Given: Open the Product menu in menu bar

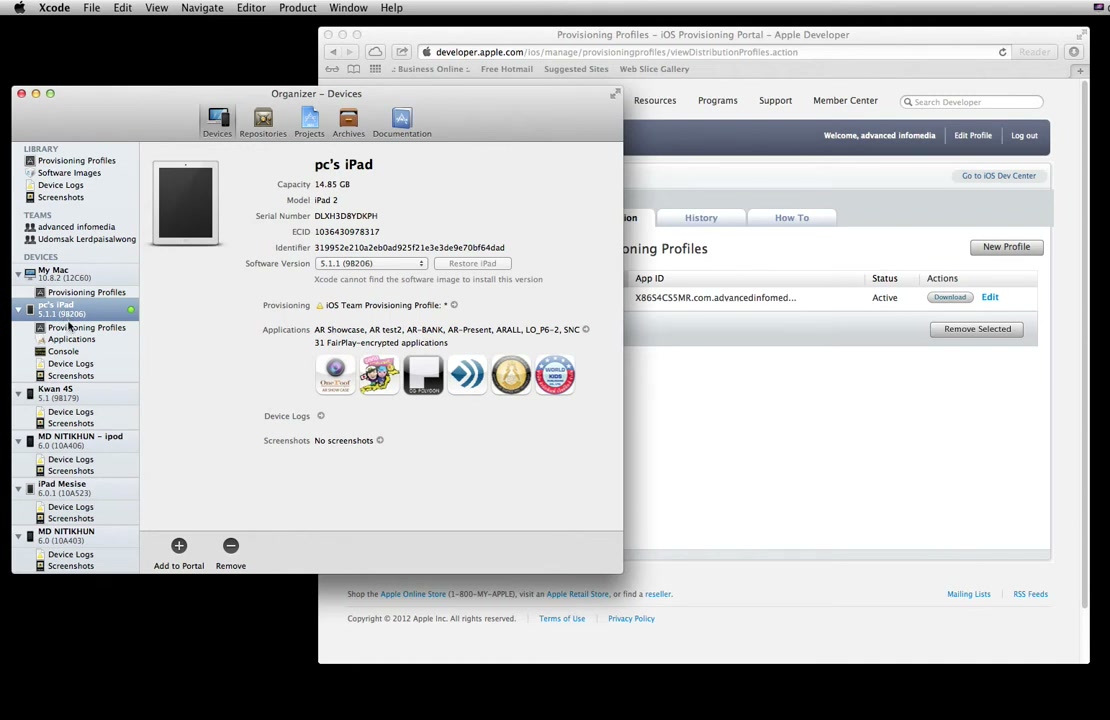Looking at the screenshot, I should point(297,8).
